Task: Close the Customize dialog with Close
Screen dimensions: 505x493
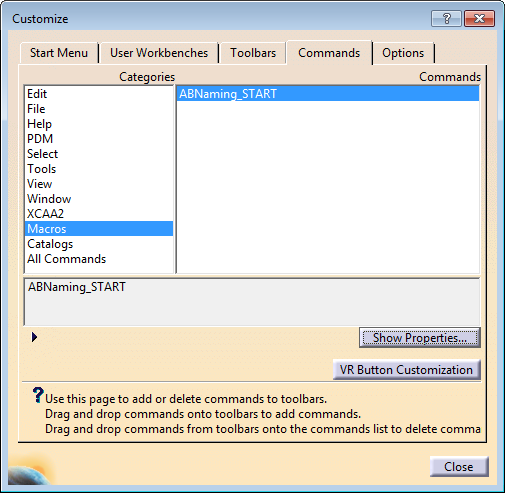Action: tap(459, 467)
